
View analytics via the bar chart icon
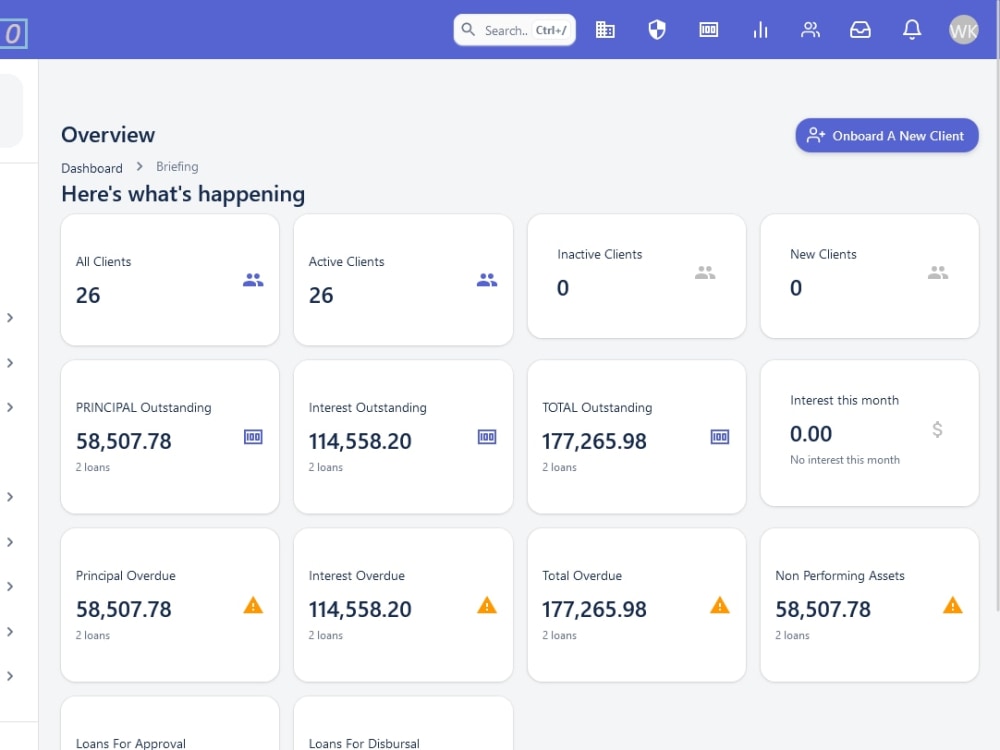[x=760, y=29]
